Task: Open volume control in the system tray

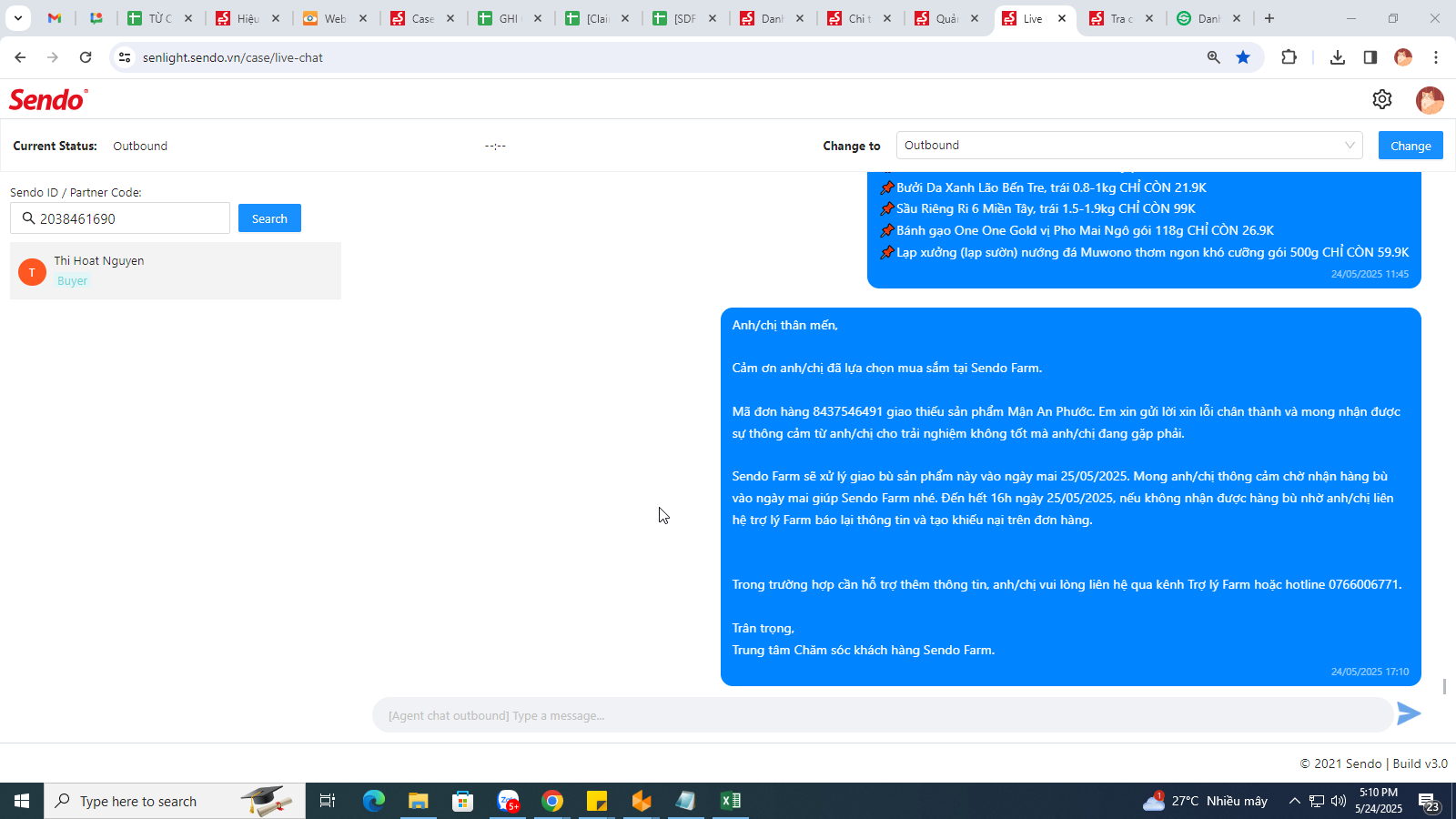Action: tap(1339, 801)
